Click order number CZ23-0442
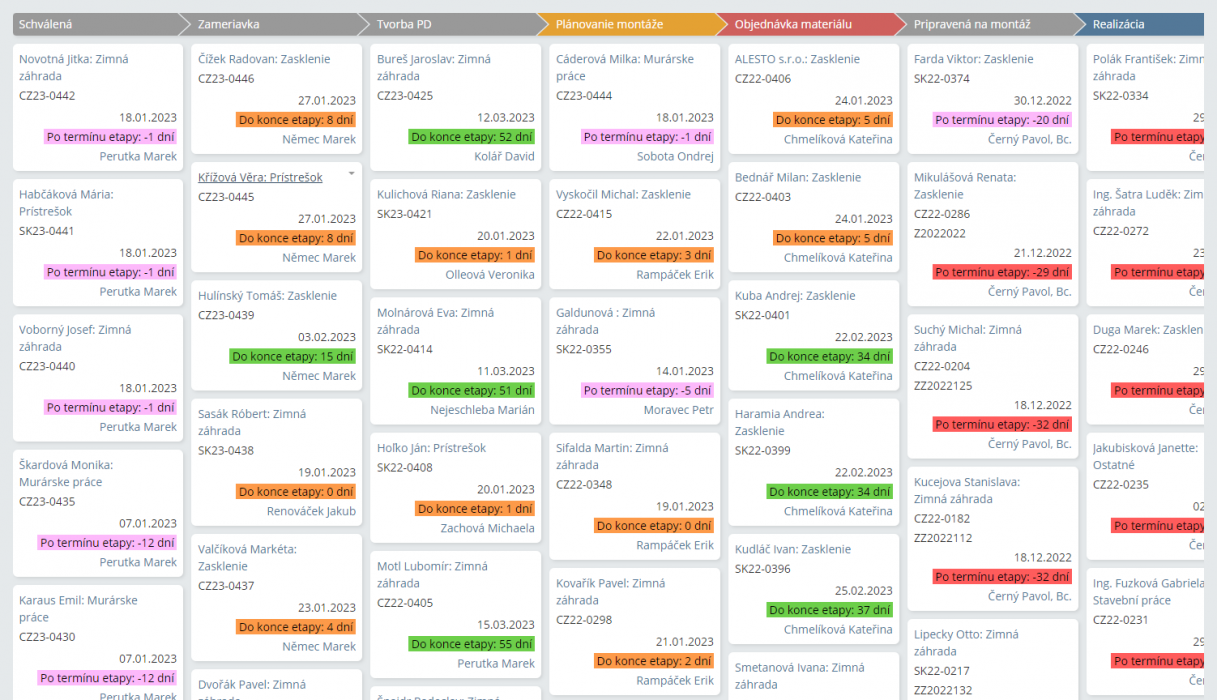Screen dimensions: 1217x700 47,96
